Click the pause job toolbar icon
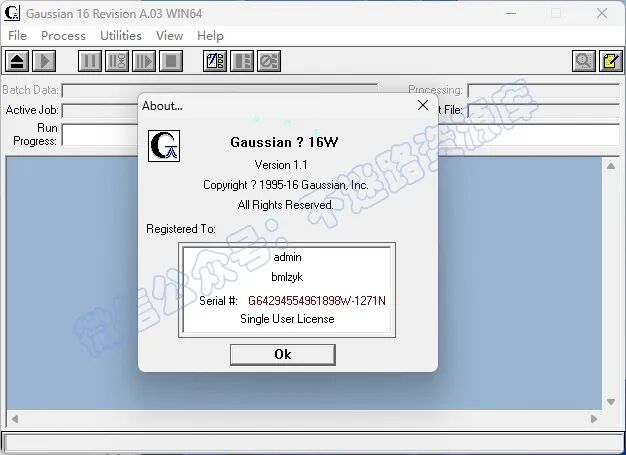The image size is (626, 455). click(90, 61)
